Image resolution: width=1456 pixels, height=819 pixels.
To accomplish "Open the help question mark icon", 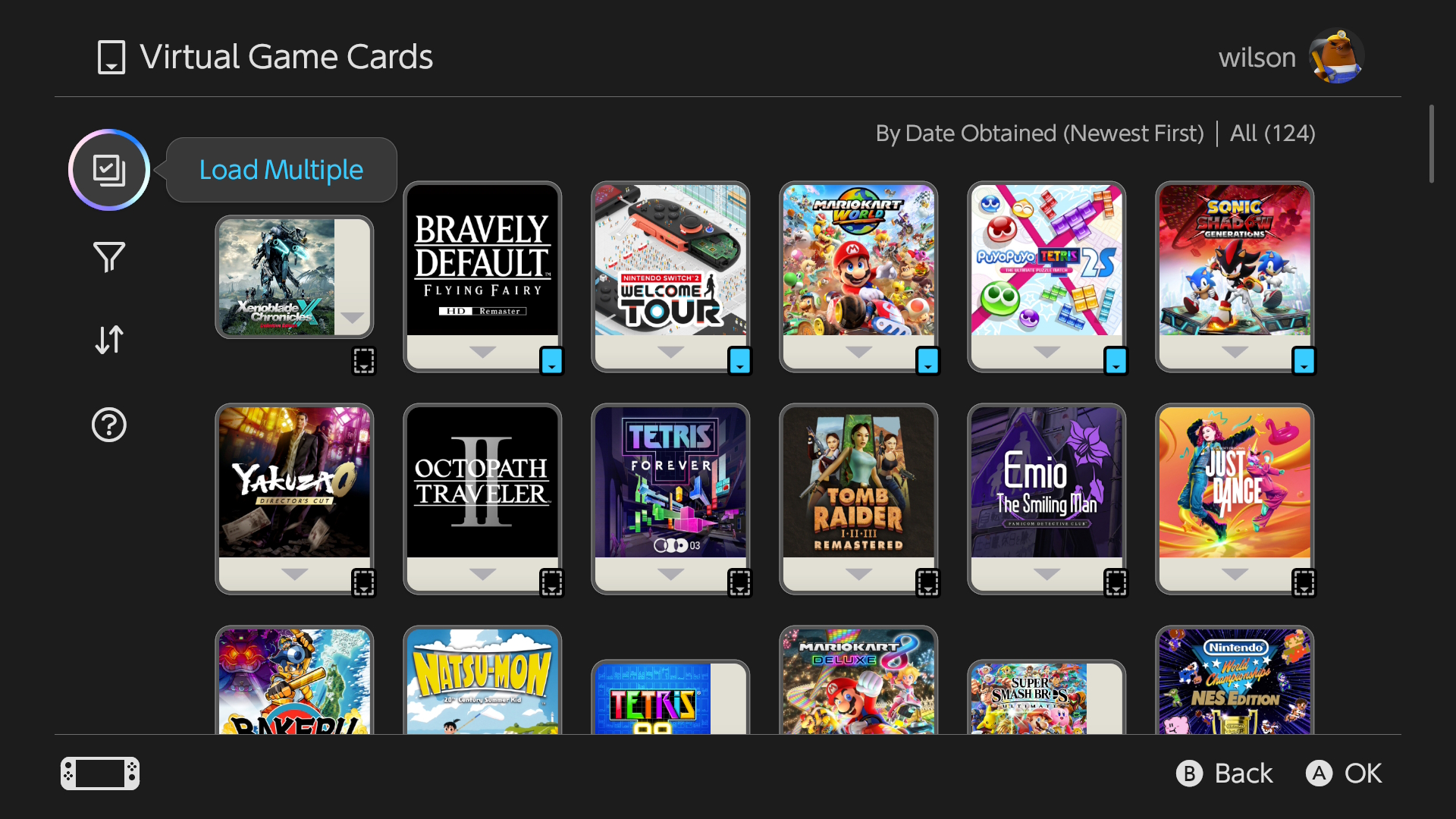I will coord(109,425).
